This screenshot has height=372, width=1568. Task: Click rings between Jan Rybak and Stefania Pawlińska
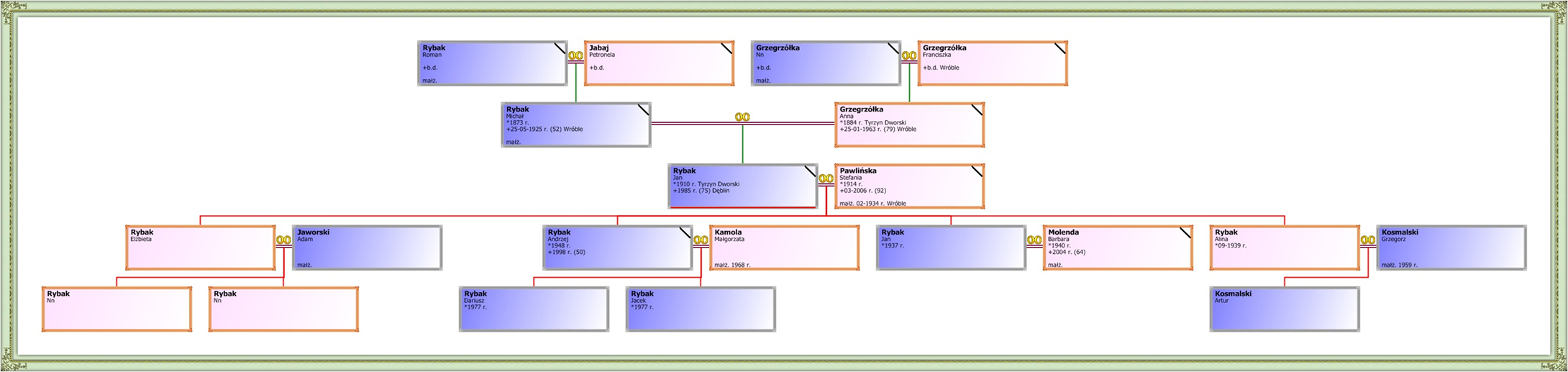(x=826, y=179)
